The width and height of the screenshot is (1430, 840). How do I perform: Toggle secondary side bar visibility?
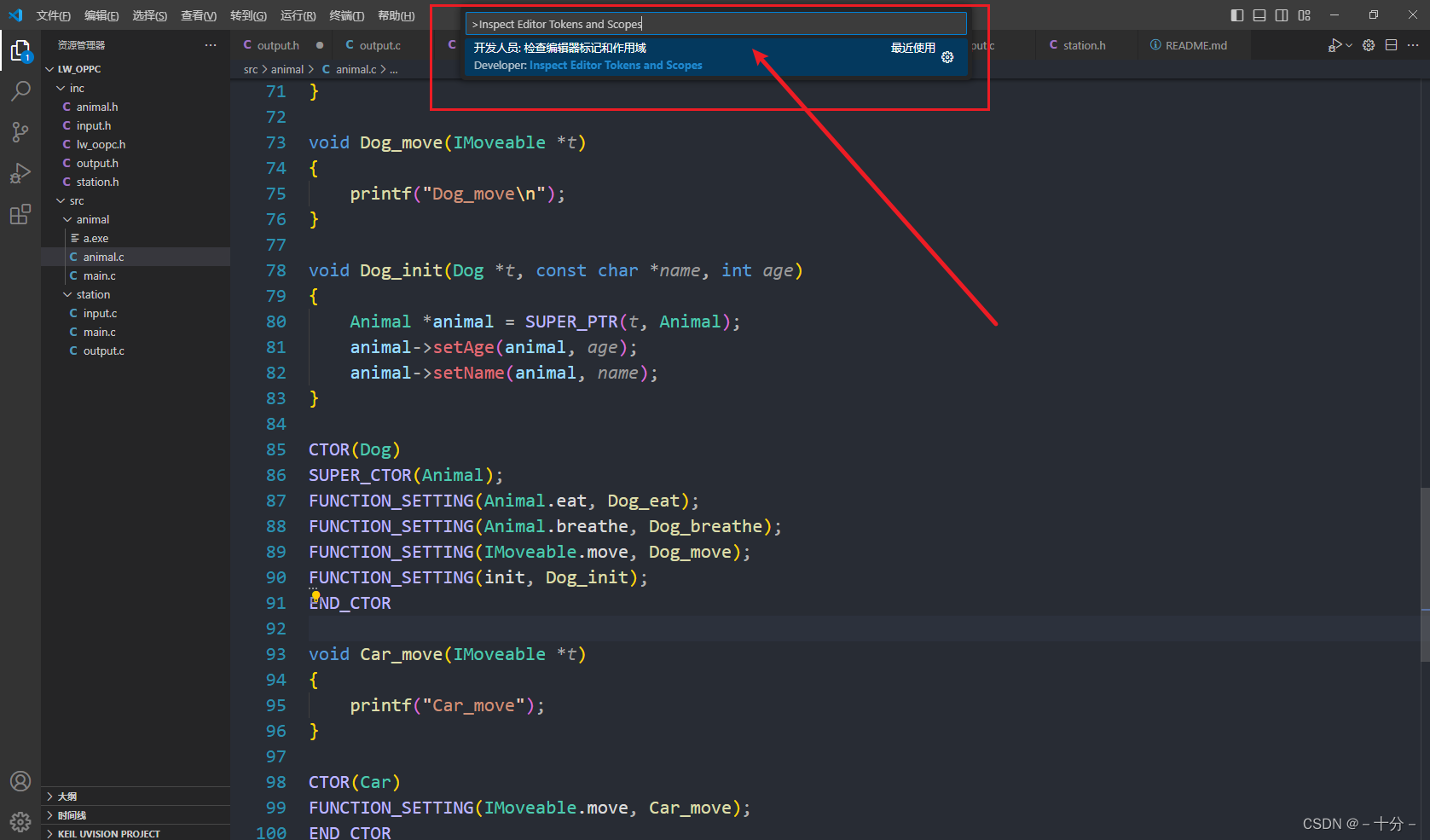(1282, 15)
